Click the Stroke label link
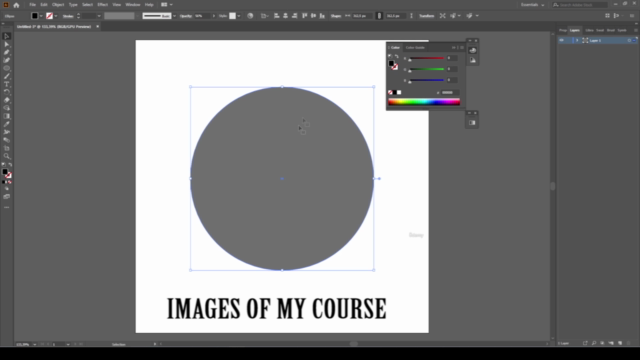640x360 pixels. tap(68, 16)
